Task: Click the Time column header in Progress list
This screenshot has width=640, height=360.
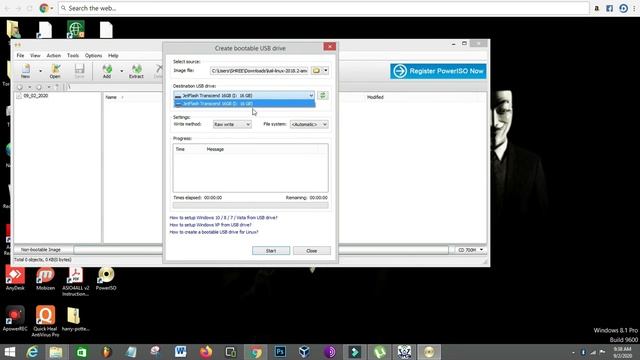Action: (x=180, y=149)
